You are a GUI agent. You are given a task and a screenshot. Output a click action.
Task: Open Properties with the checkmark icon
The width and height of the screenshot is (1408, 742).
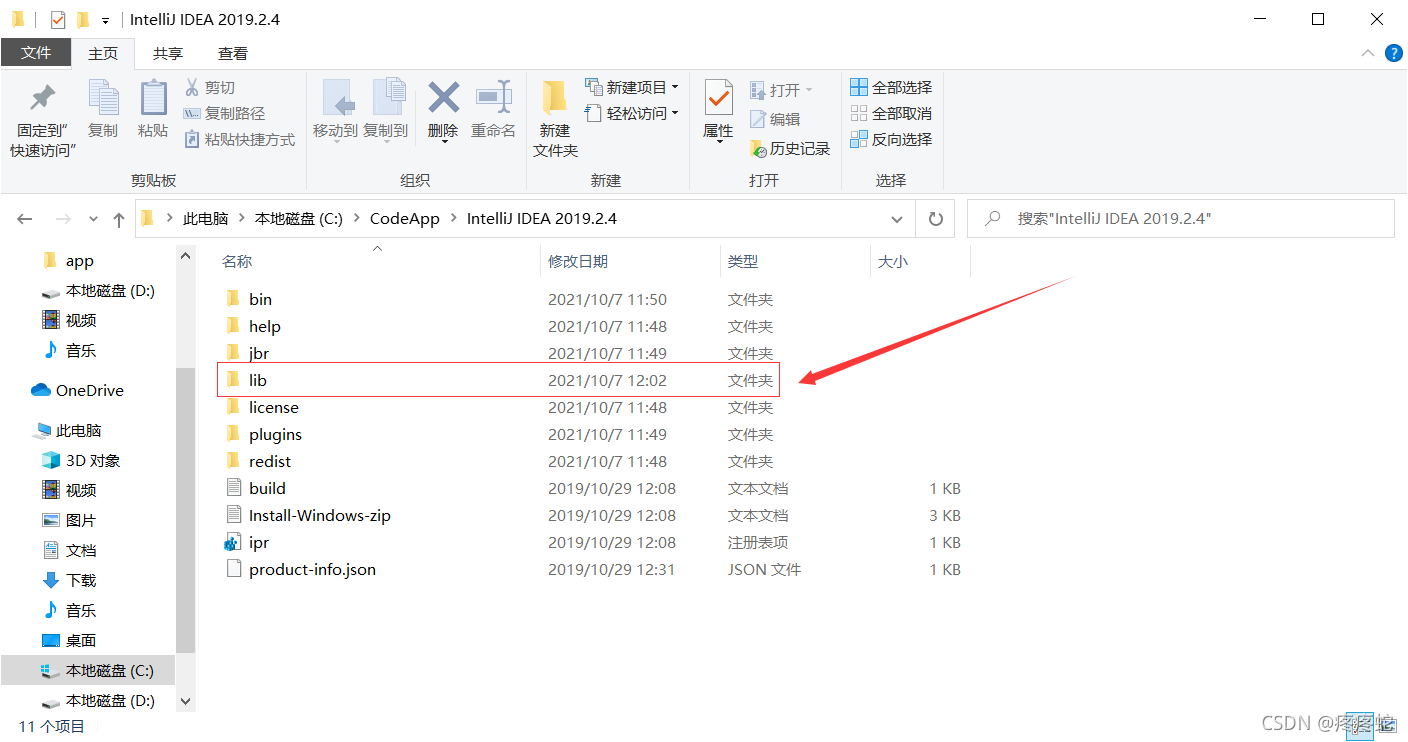click(718, 98)
